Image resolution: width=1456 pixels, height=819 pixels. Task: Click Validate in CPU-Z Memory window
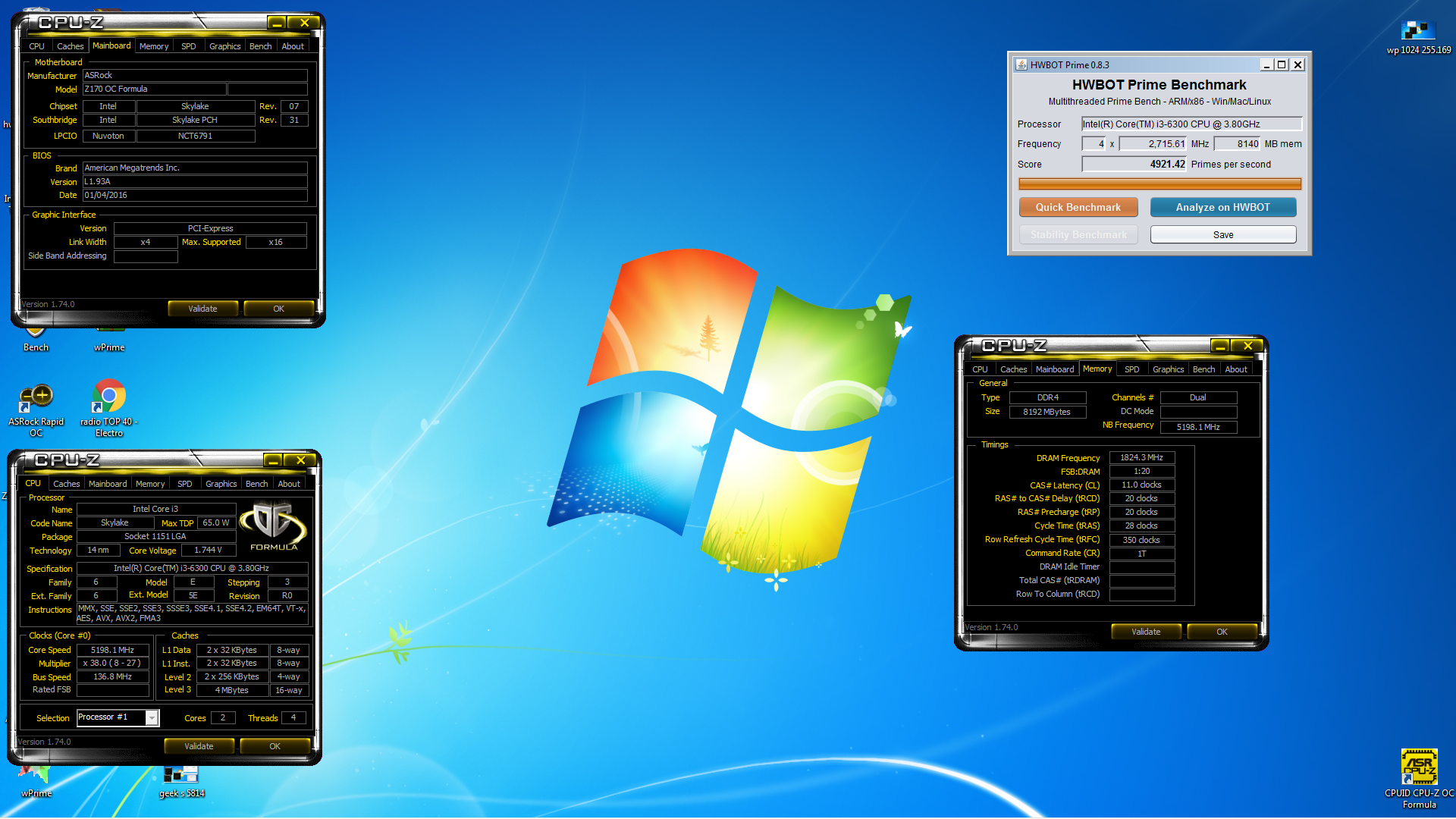[x=1146, y=632]
